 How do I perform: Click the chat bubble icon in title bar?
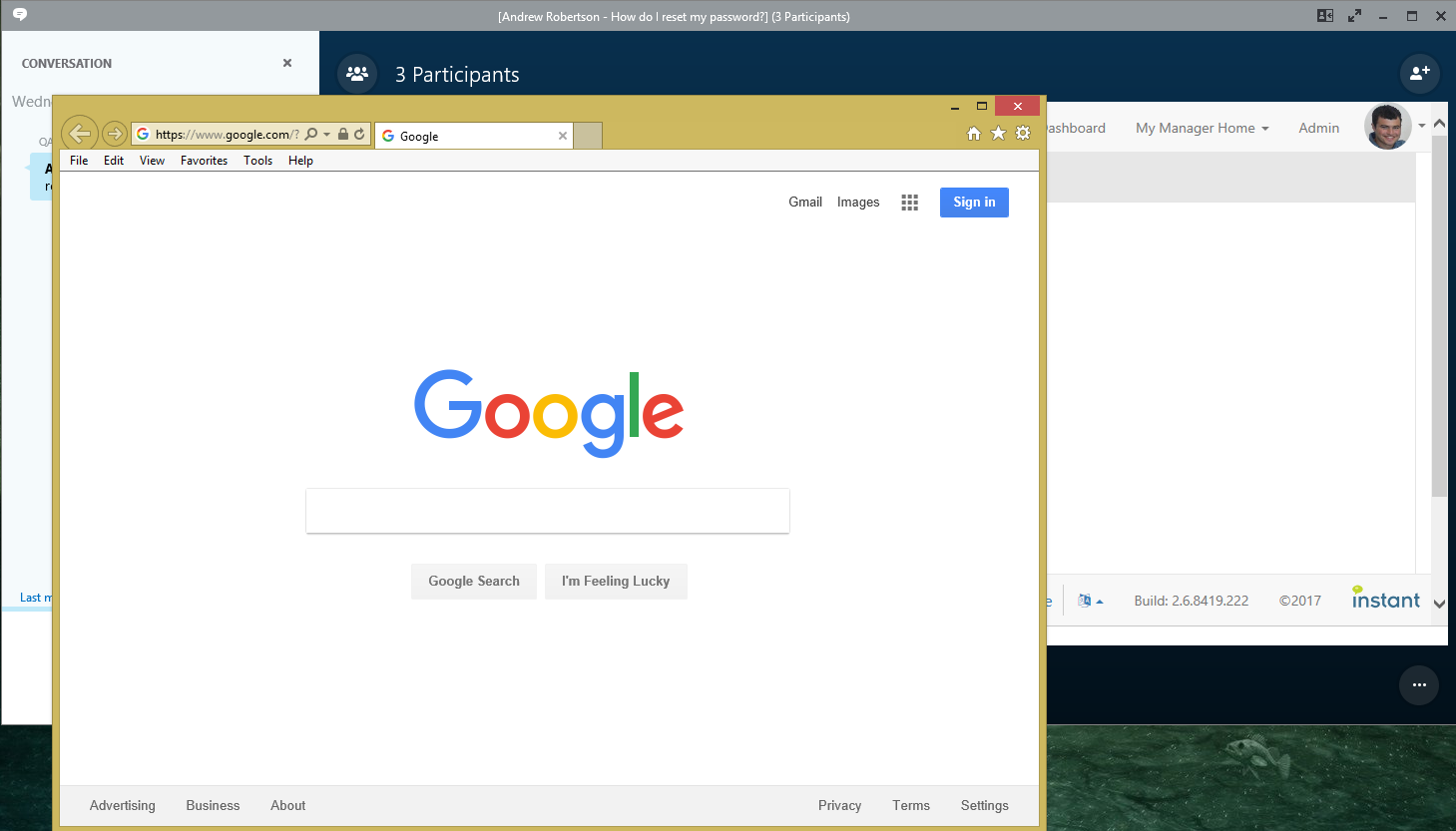click(x=19, y=15)
